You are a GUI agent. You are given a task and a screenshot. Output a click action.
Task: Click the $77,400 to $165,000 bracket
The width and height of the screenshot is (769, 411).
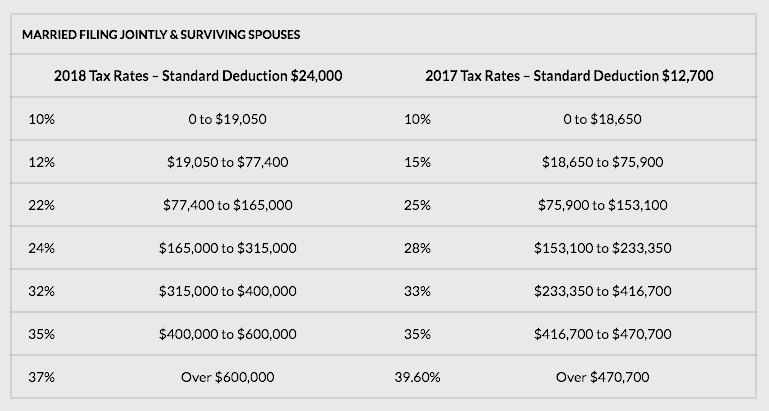point(227,205)
